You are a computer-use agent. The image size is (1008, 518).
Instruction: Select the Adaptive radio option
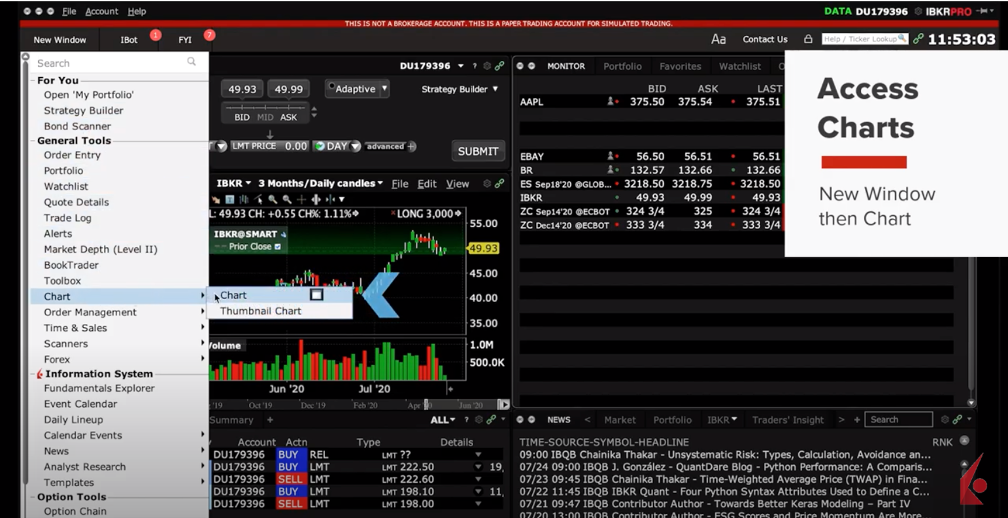(332, 88)
